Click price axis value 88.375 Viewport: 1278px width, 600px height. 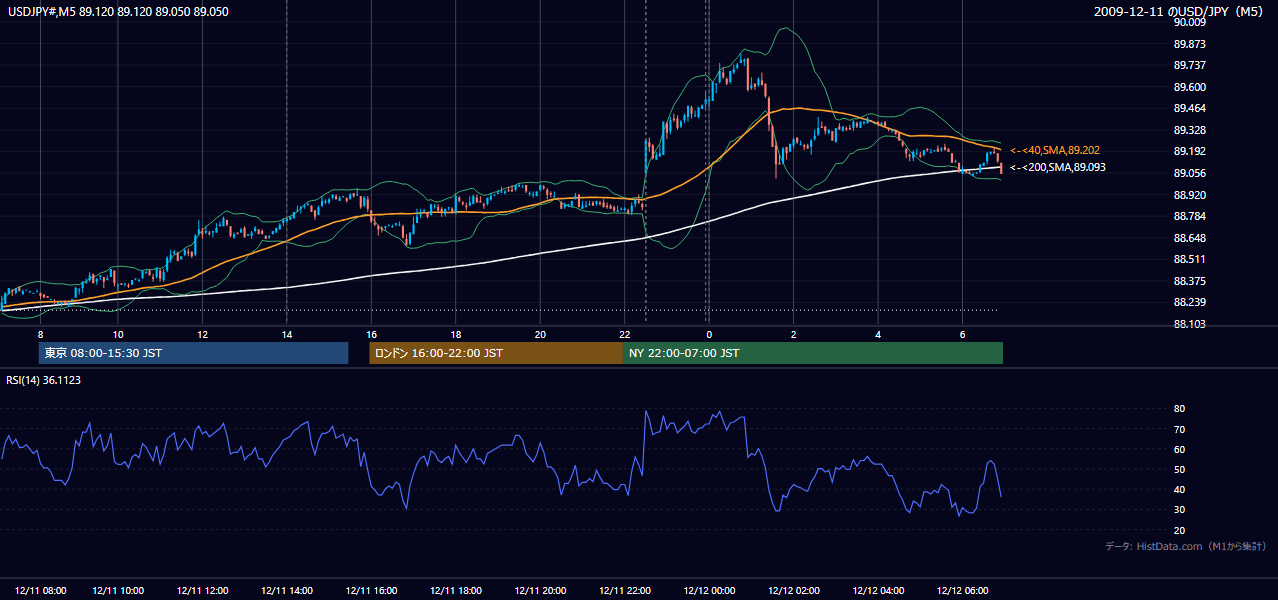pyautogui.click(x=1191, y=281)
